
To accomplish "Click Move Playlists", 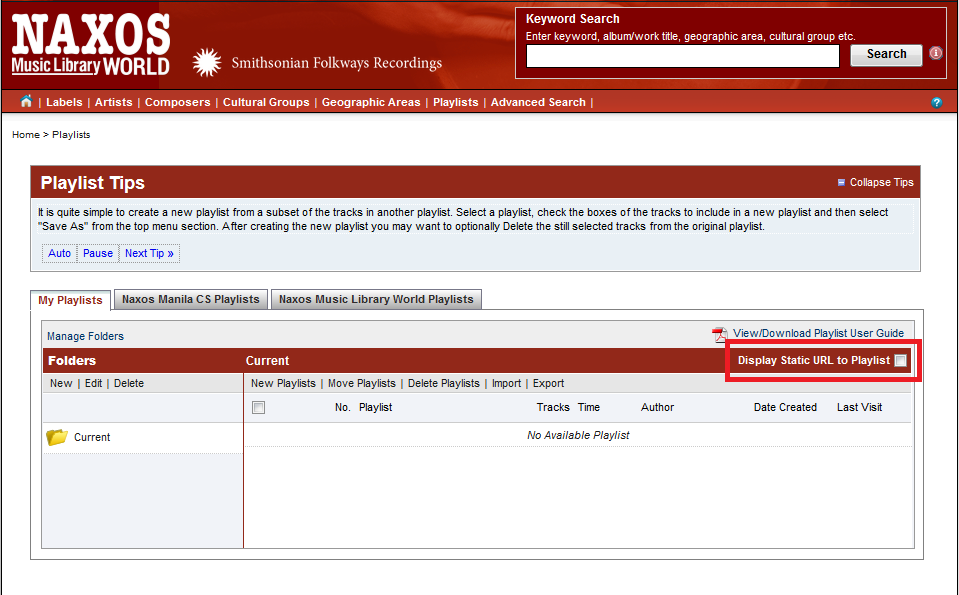I will pos(361,383).
